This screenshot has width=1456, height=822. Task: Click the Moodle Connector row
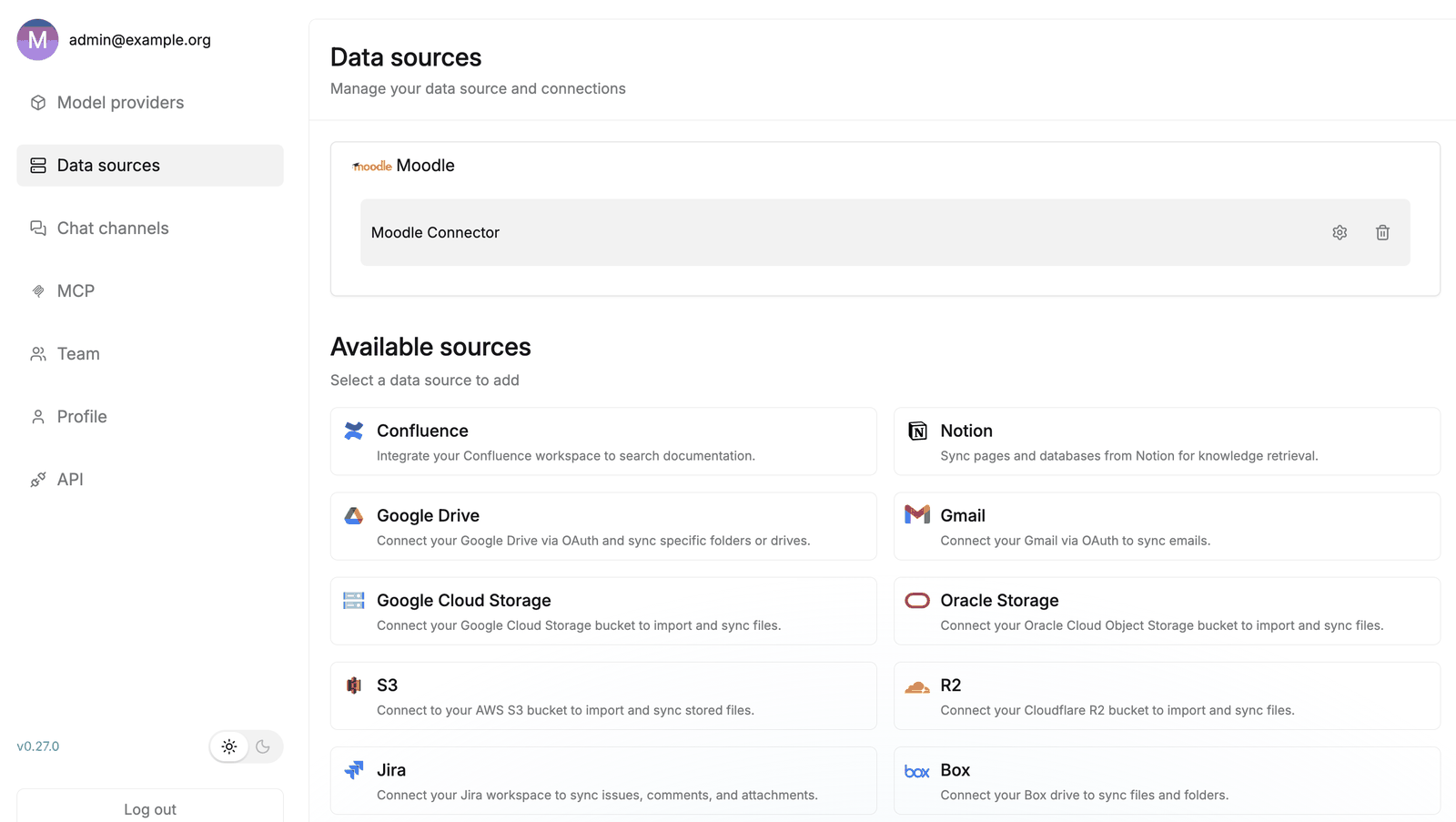[x=885, y=233]
